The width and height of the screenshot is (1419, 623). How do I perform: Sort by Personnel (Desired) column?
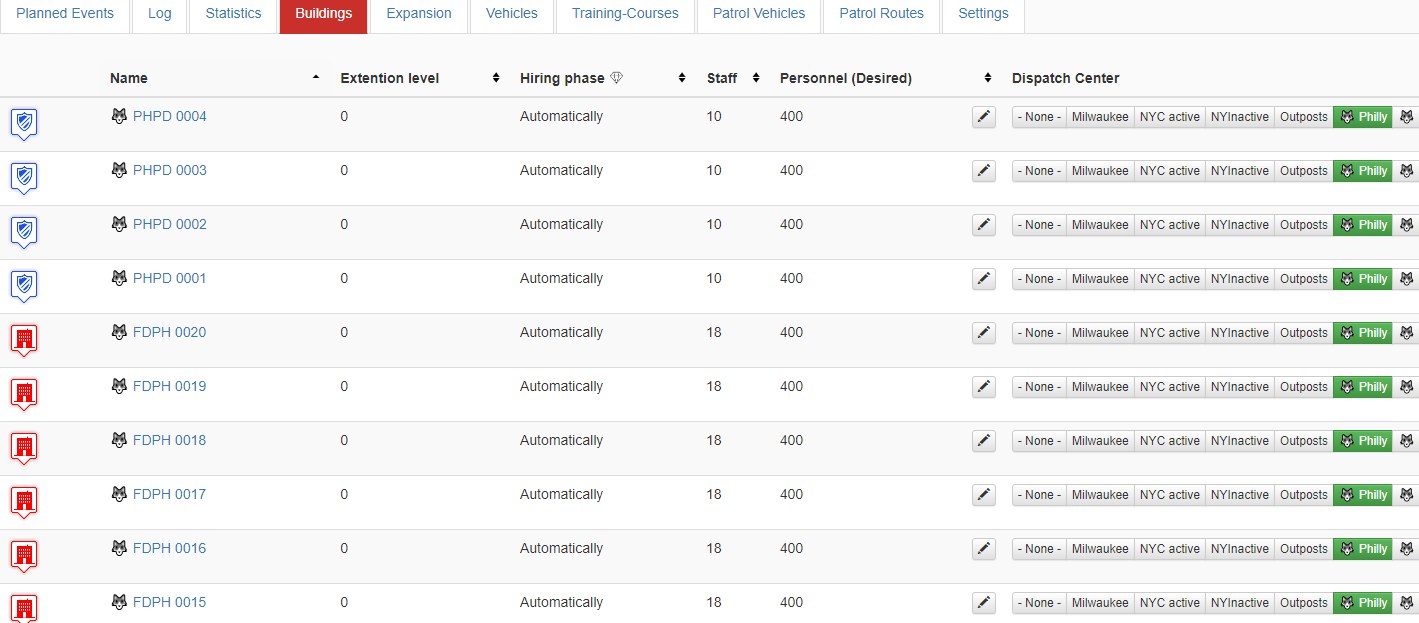(x=886, y=78)
